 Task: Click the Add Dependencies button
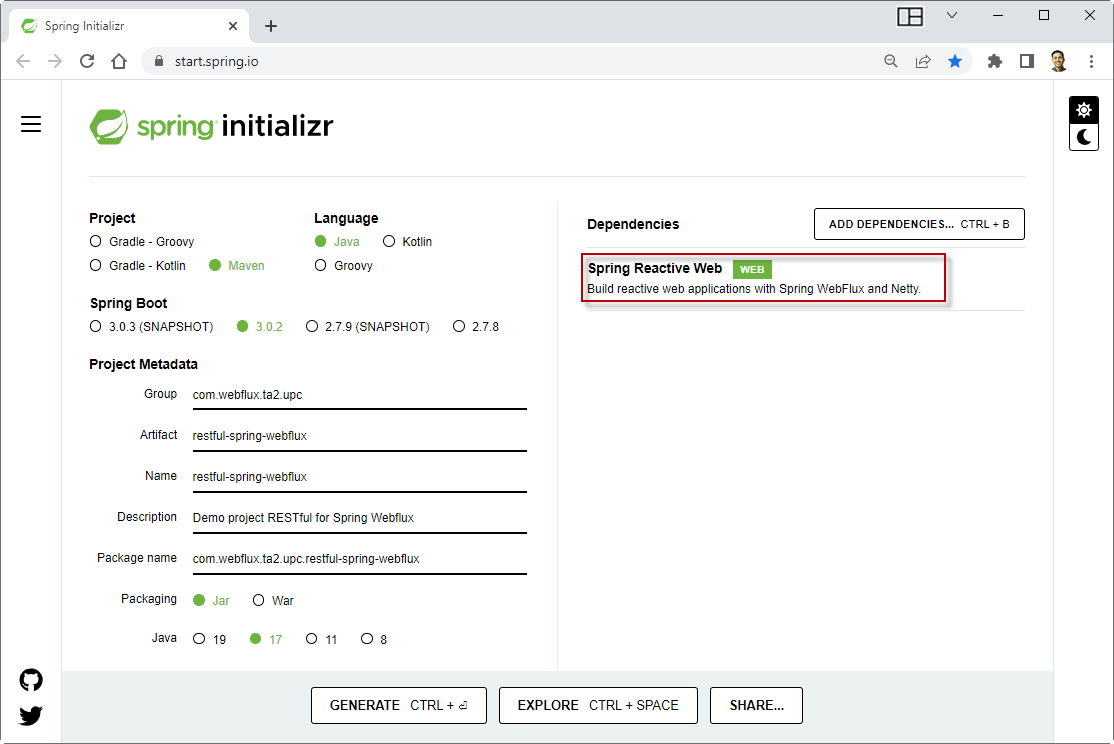(x=919, y=224)
